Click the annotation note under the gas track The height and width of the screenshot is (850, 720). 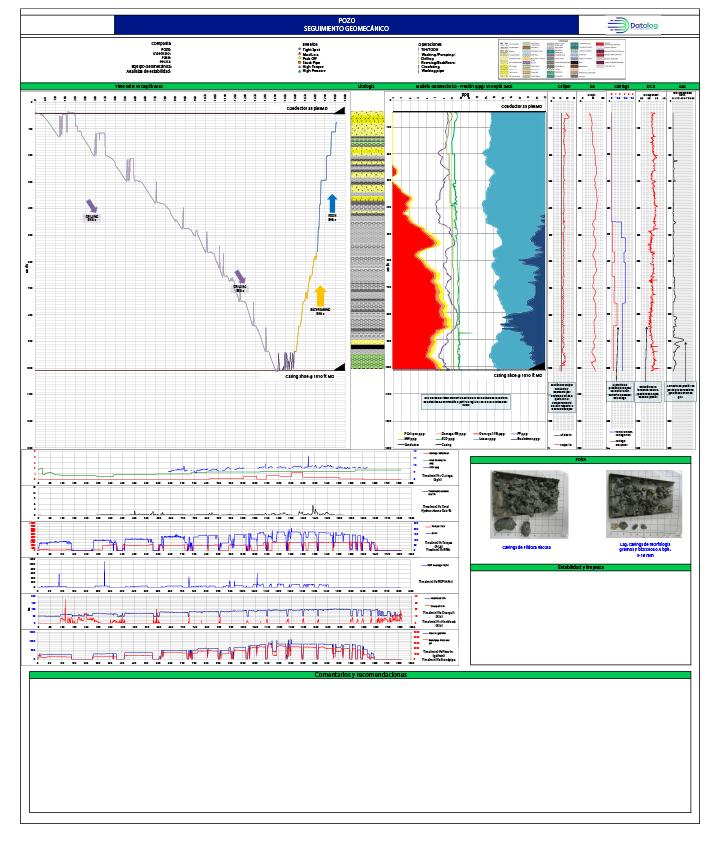[x=681, y=391]
